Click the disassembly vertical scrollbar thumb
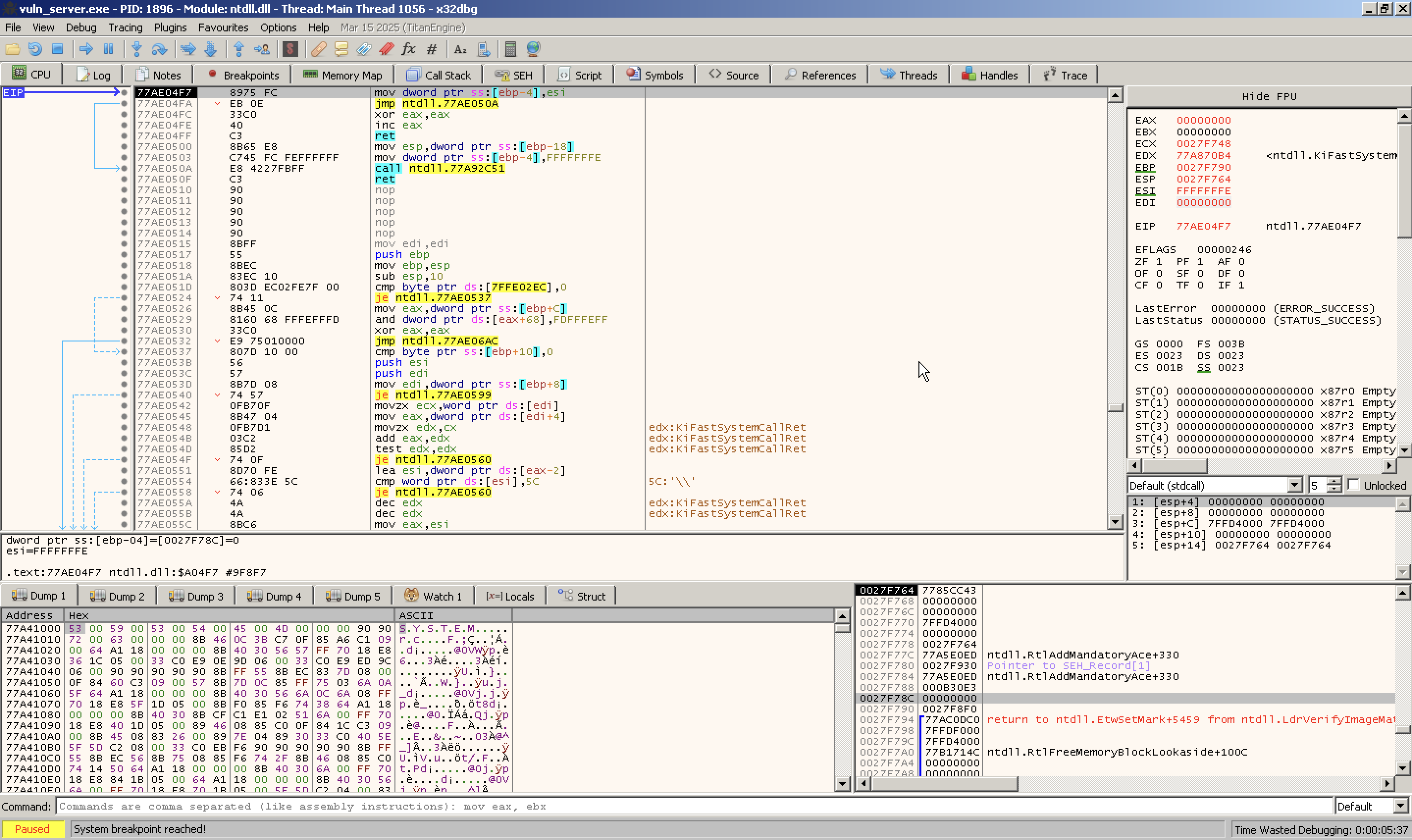The width and height of the screenshot is (1412, 840). tap(1115, 408)
